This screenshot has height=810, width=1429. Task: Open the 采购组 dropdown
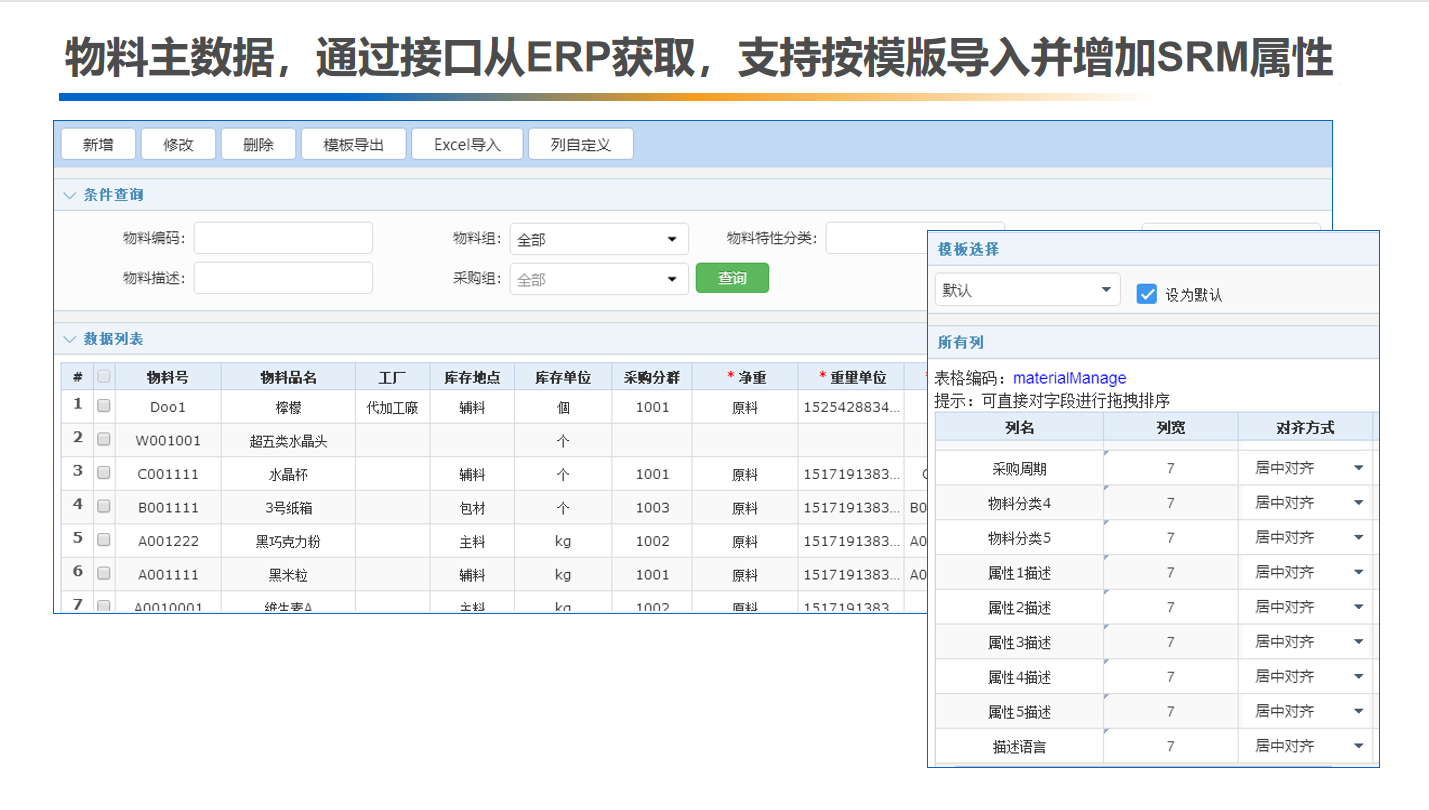(x=598, y=279)
